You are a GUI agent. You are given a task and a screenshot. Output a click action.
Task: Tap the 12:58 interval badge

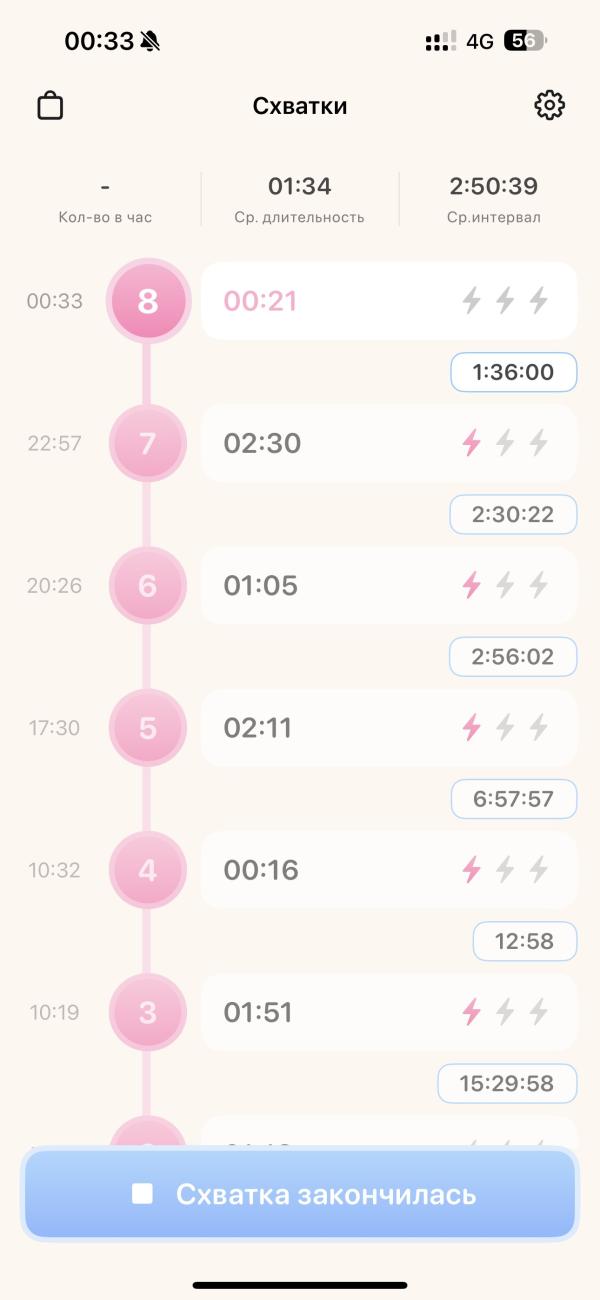coord(525,941)
